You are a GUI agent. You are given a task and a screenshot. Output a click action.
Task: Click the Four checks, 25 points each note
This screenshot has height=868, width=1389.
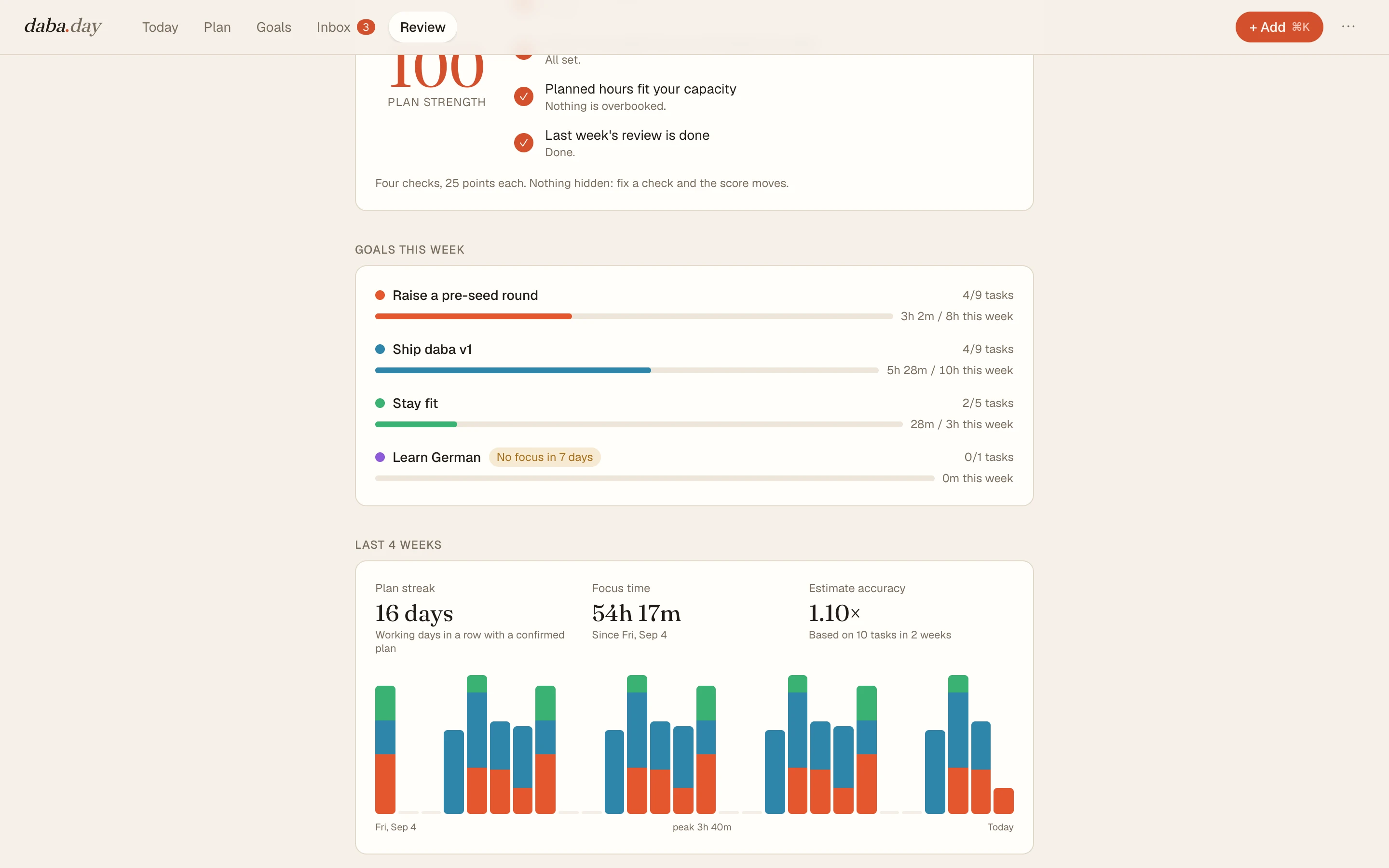(x=582, y=183)
